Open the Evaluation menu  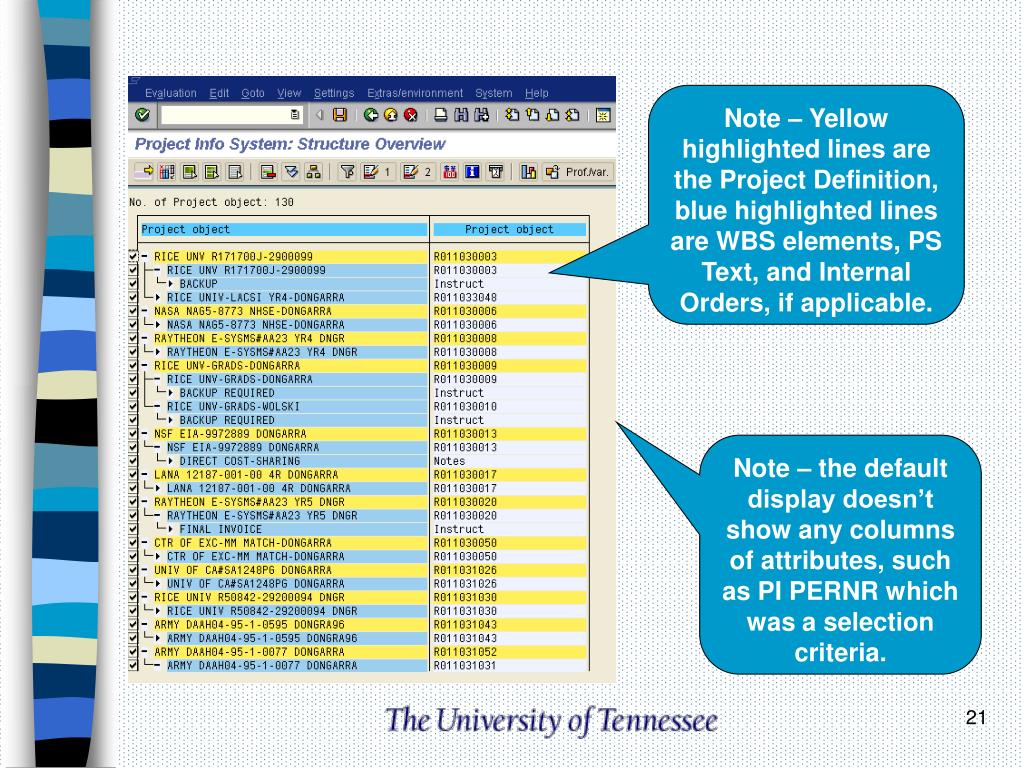pos(170,93)
